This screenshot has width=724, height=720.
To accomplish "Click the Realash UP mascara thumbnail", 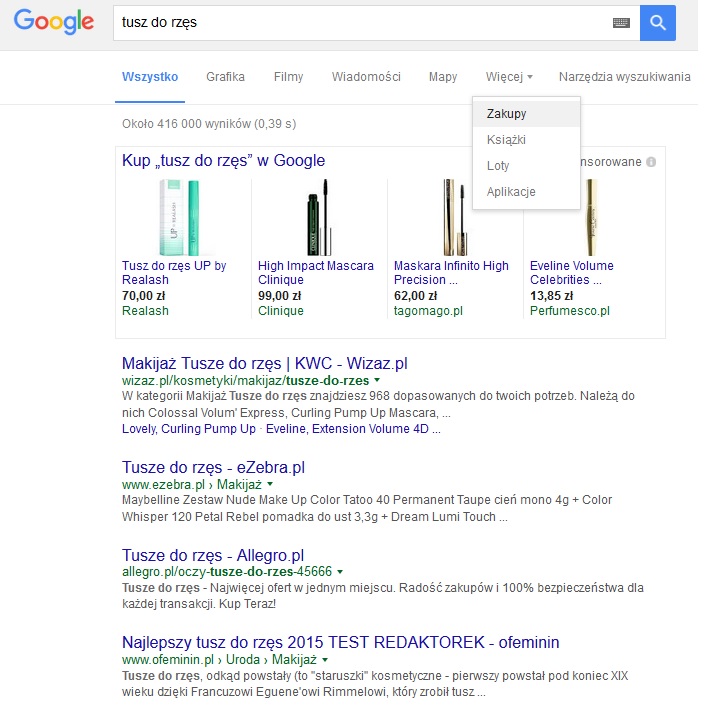I will pos(180,218).
